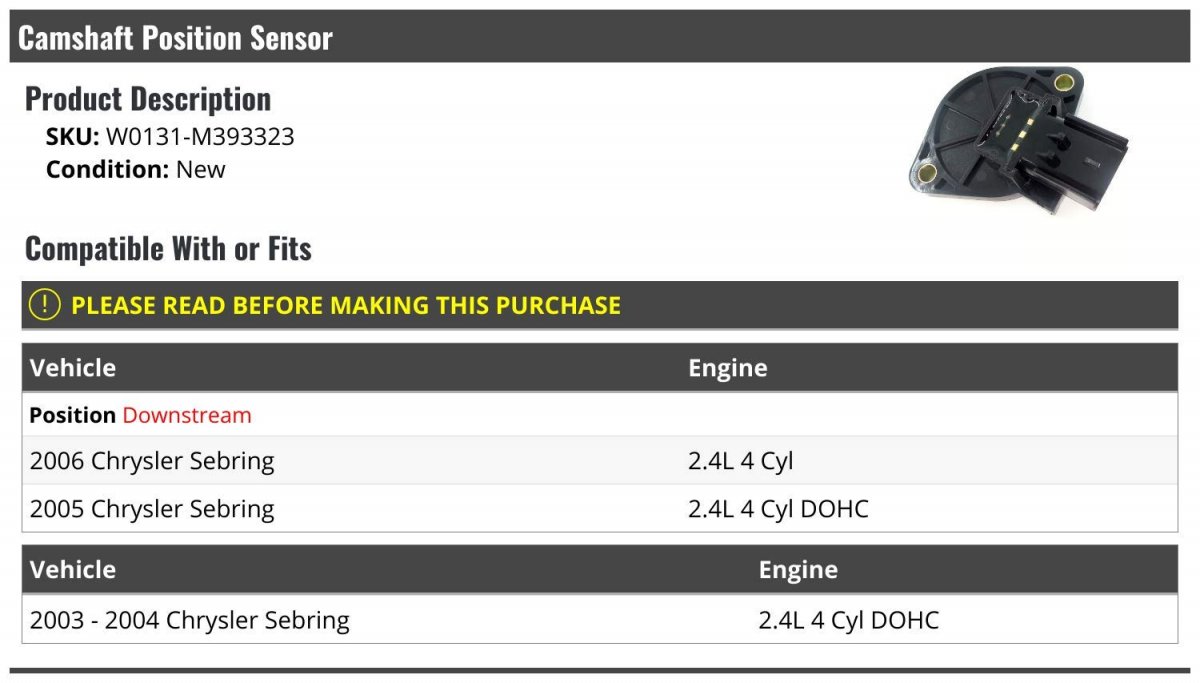Click the first table's Engine column header
1200x683 pixels.
click(x=728, y=368)
